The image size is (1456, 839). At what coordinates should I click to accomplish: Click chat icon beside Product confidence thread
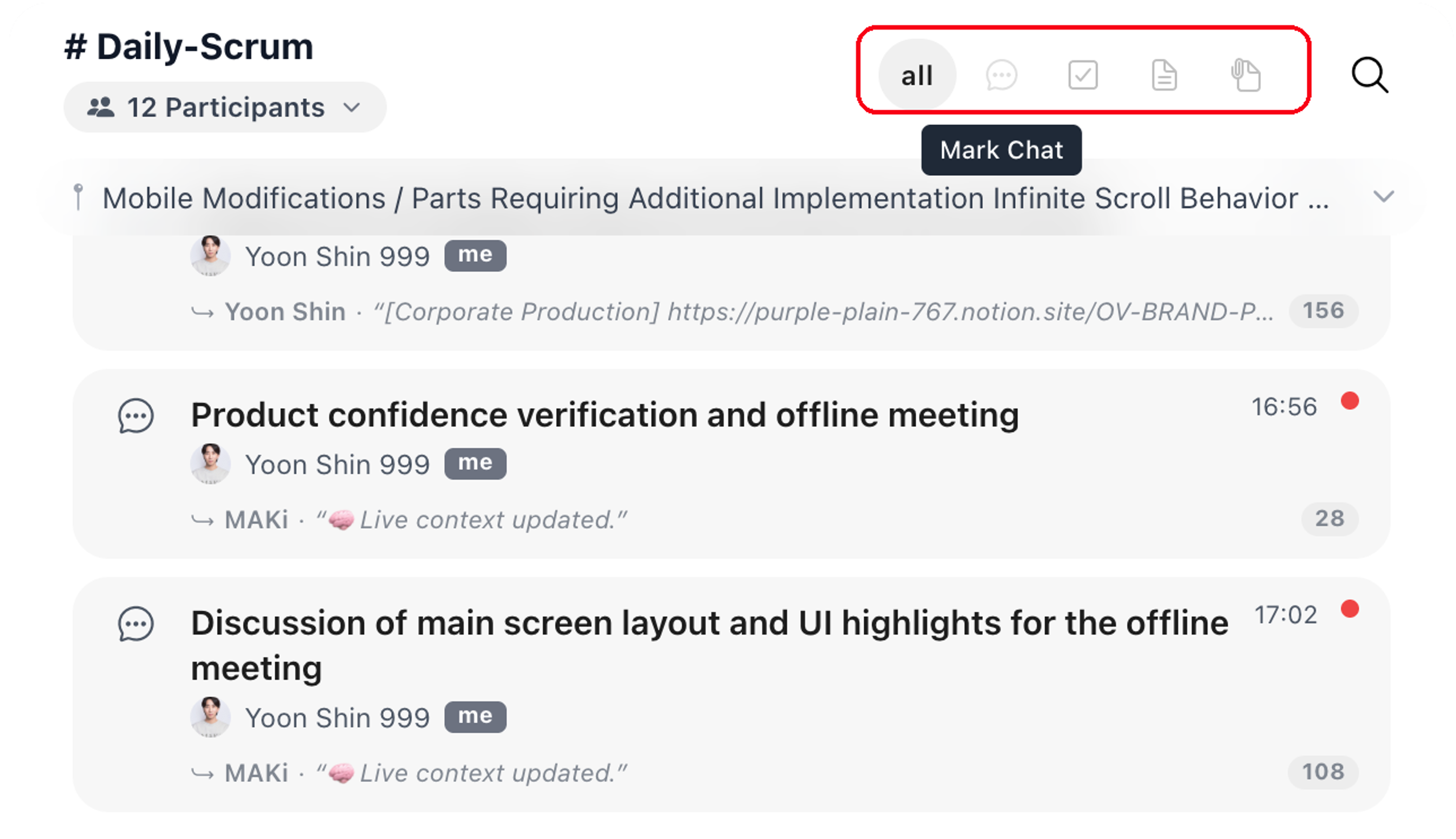136,416
